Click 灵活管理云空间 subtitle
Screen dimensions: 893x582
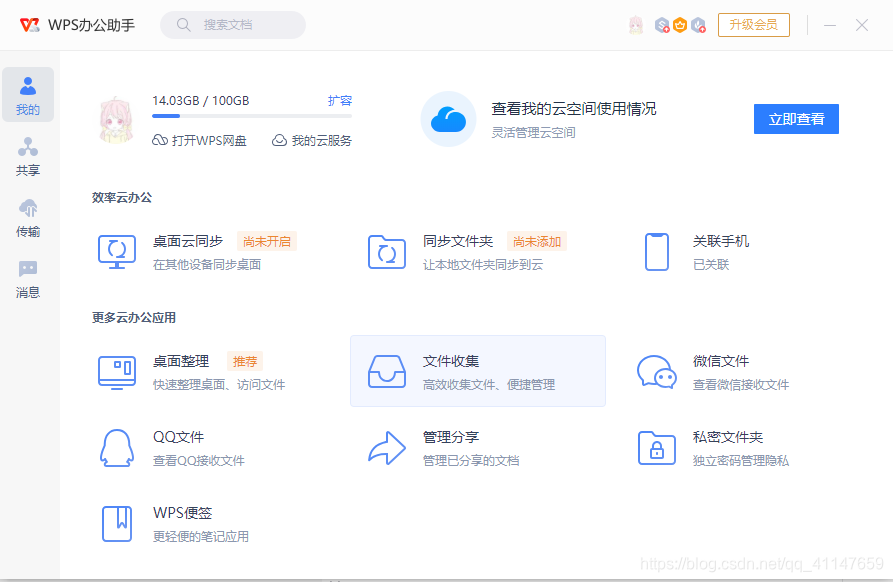[533, 133]
